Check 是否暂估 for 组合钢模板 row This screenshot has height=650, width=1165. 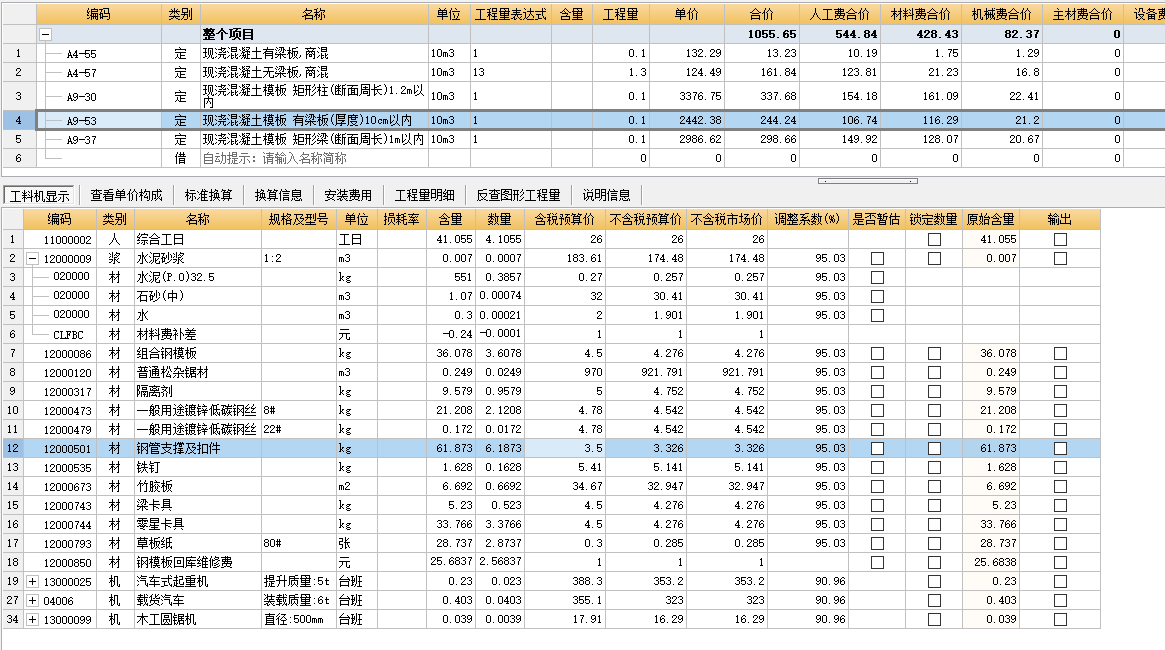point(877,354)
